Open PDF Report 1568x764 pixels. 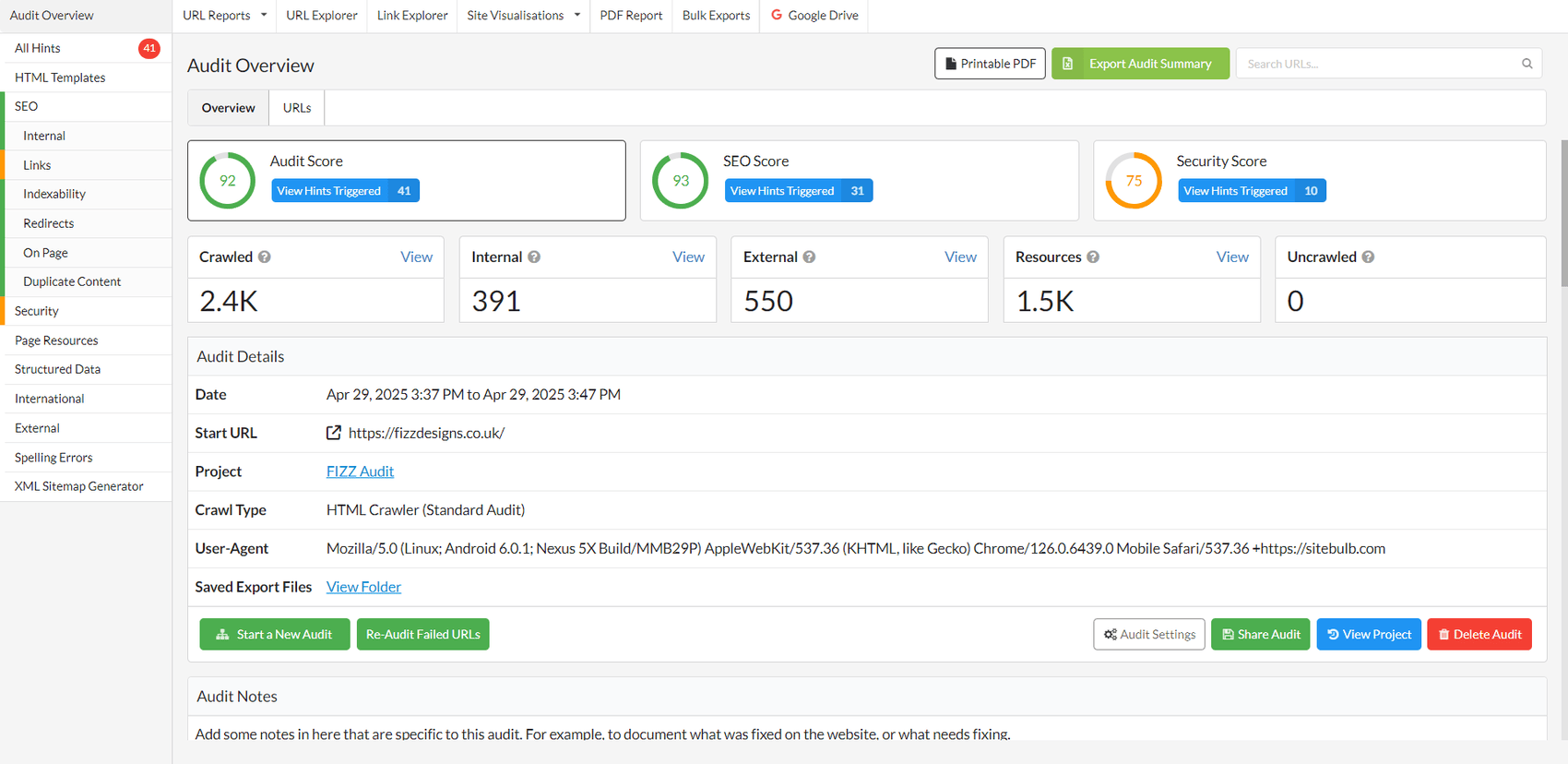(631, 16)
